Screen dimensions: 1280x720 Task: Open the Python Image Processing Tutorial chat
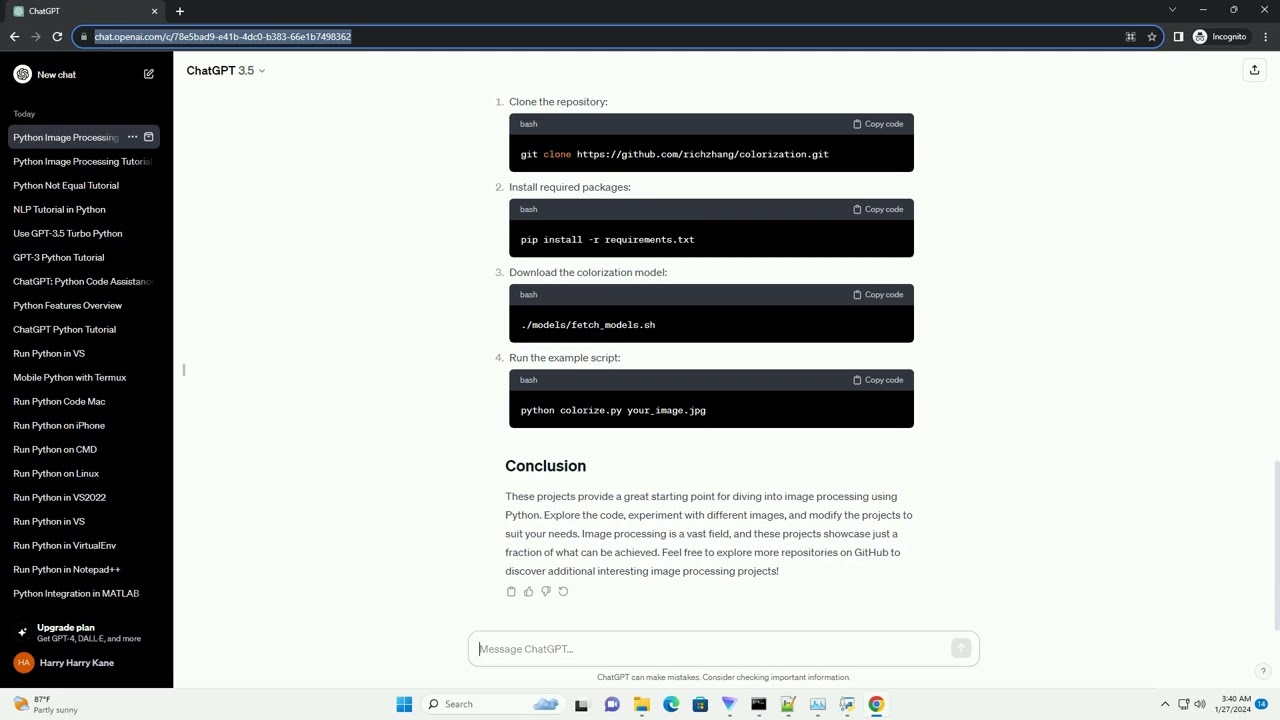(x=84, y=161)
